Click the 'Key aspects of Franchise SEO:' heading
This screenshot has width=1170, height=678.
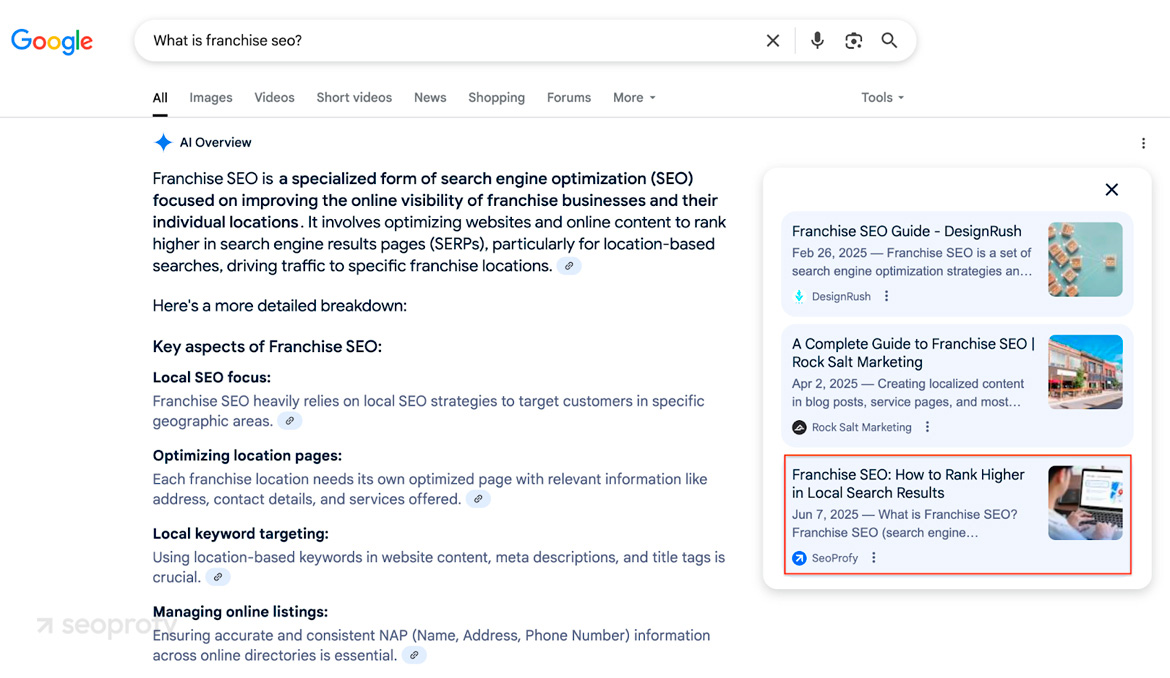click(267, 347)
